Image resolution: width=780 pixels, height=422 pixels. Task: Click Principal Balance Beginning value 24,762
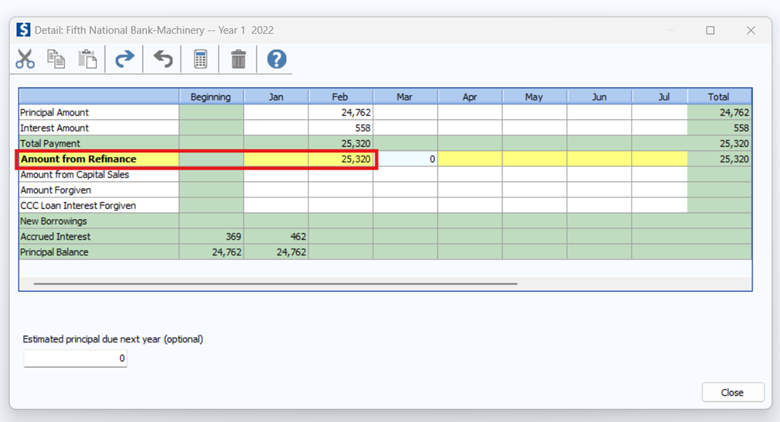pos(211,252)
